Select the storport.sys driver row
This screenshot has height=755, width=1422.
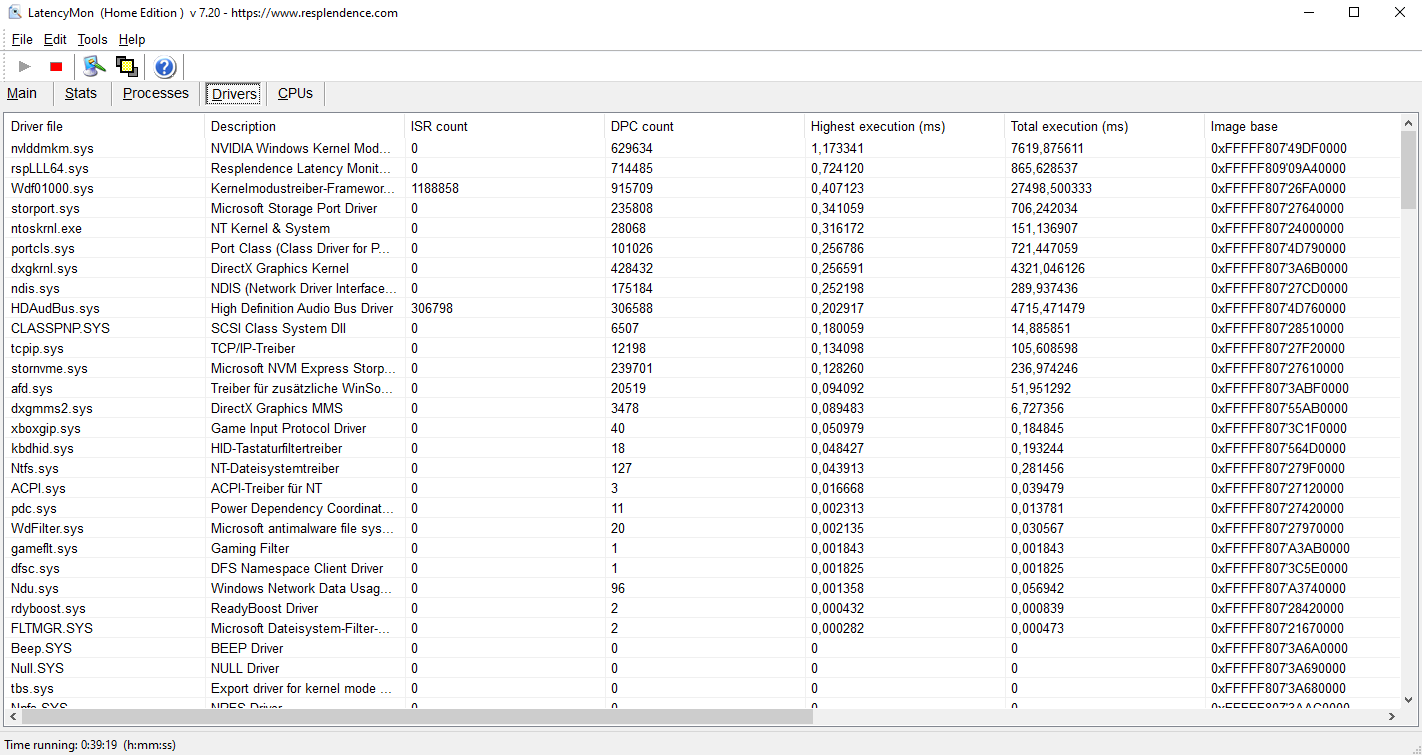click(x=702, y=208)
